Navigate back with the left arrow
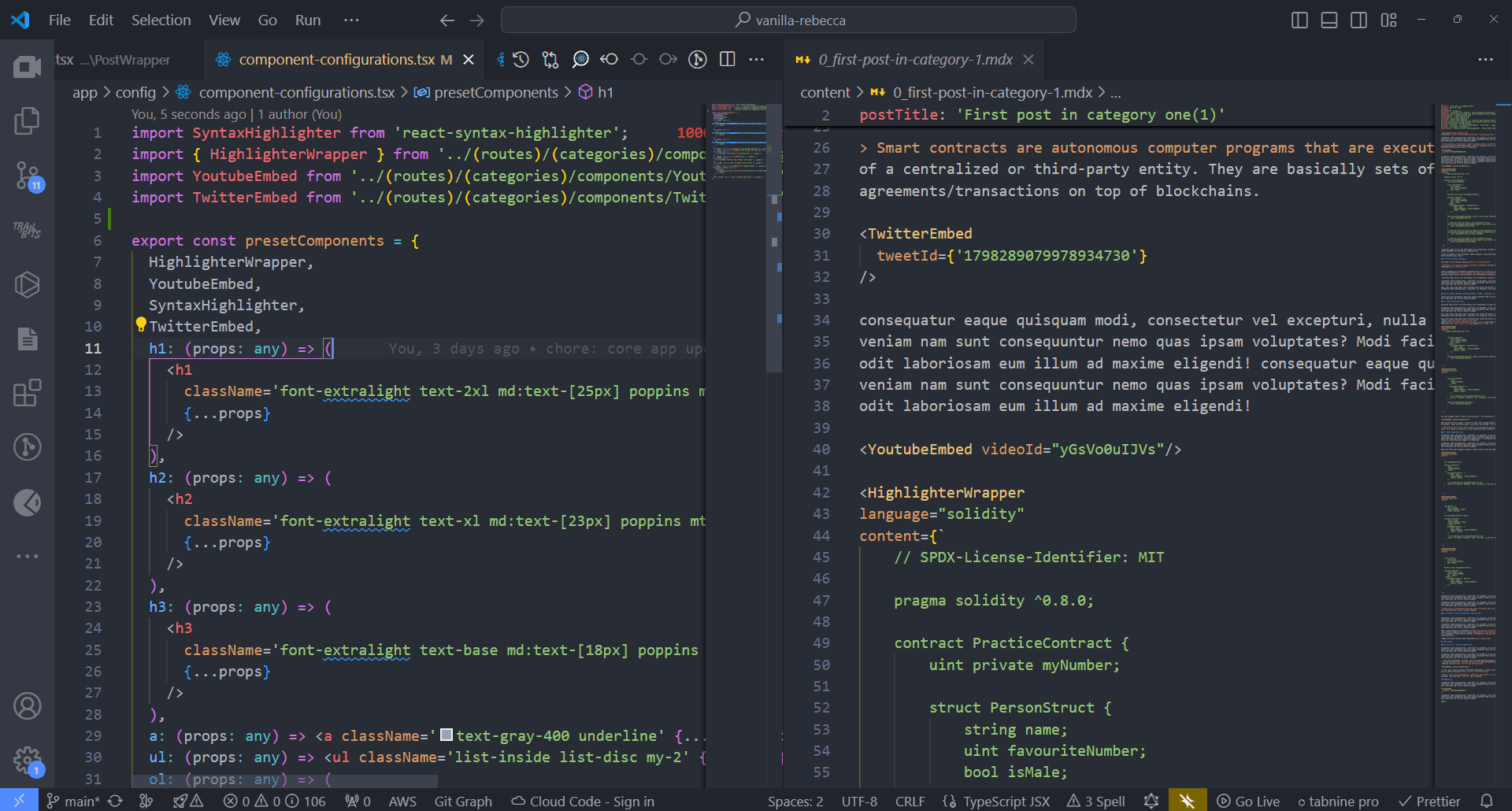 click(447, 20)
